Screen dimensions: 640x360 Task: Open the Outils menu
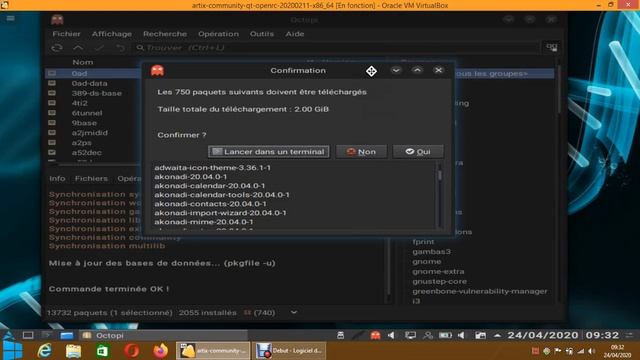point(262,34)
